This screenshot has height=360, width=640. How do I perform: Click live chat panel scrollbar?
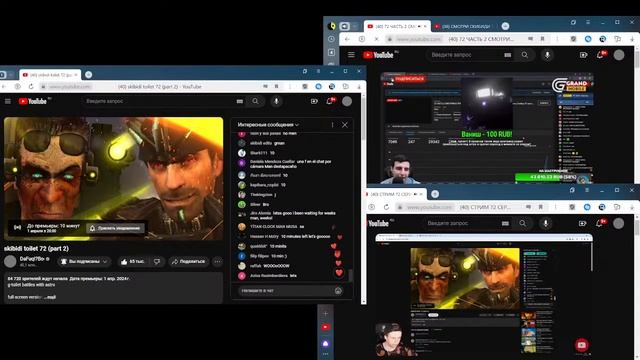[x=350, y=276]
